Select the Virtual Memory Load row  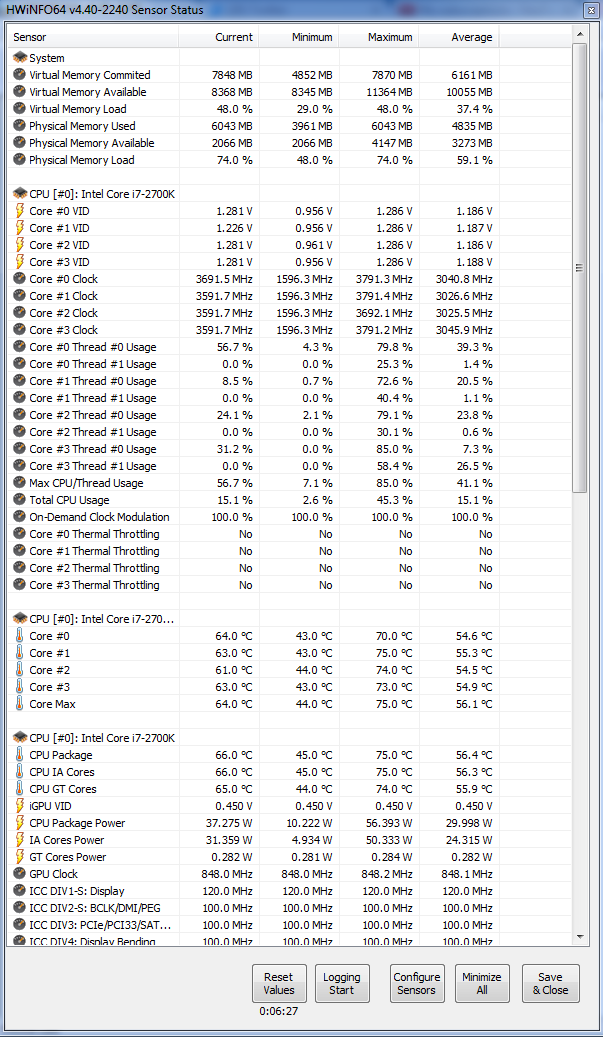tap(290, 109)
